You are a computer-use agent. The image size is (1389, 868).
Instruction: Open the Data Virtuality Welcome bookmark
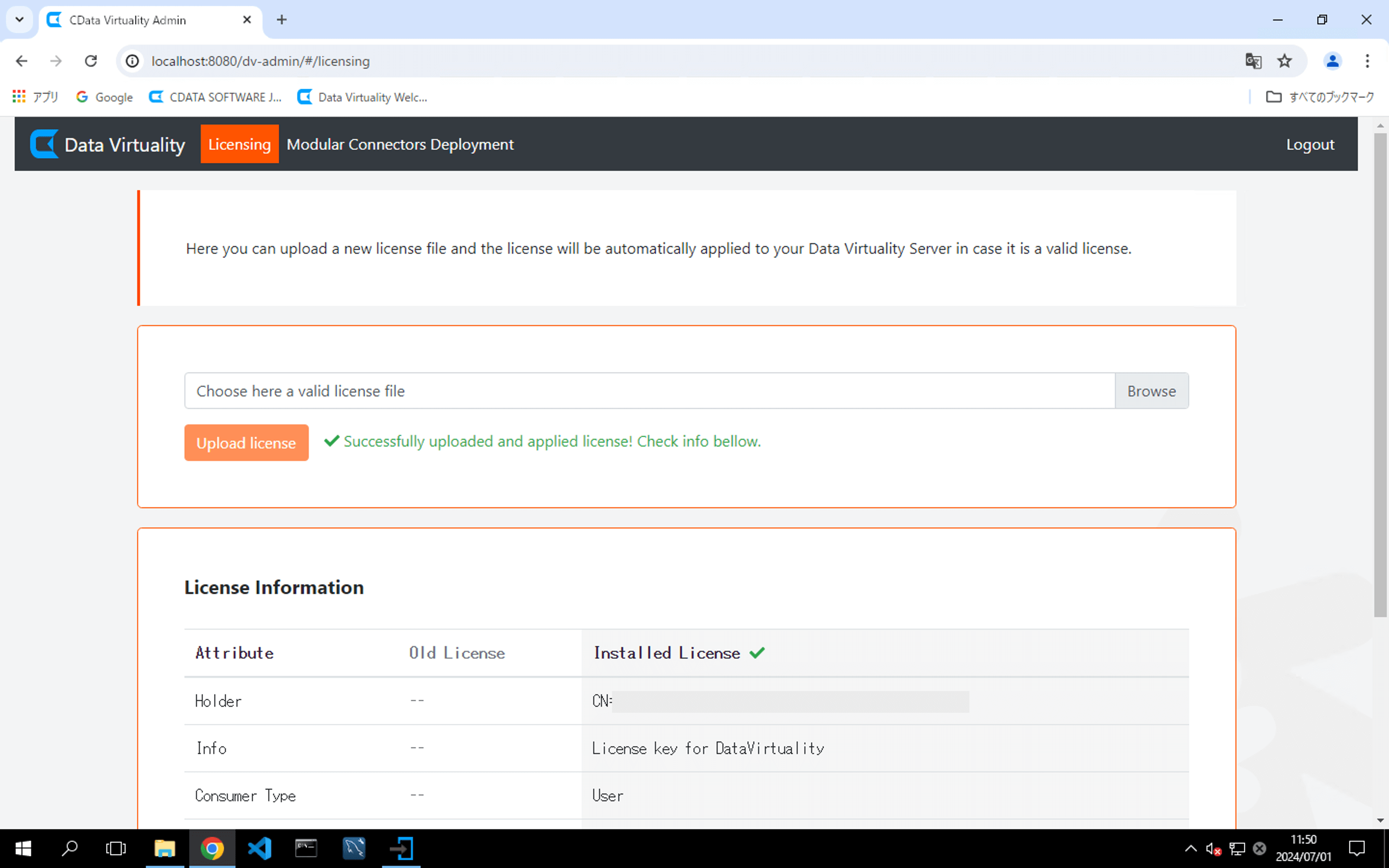point(363,97)
